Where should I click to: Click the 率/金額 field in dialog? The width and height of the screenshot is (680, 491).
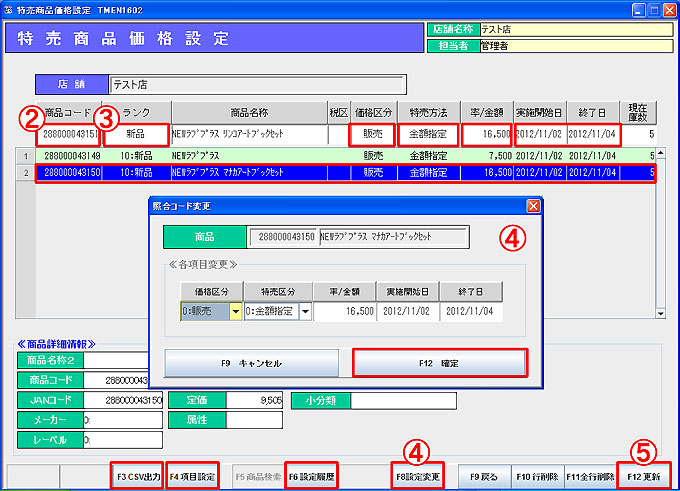pos(343,312)
